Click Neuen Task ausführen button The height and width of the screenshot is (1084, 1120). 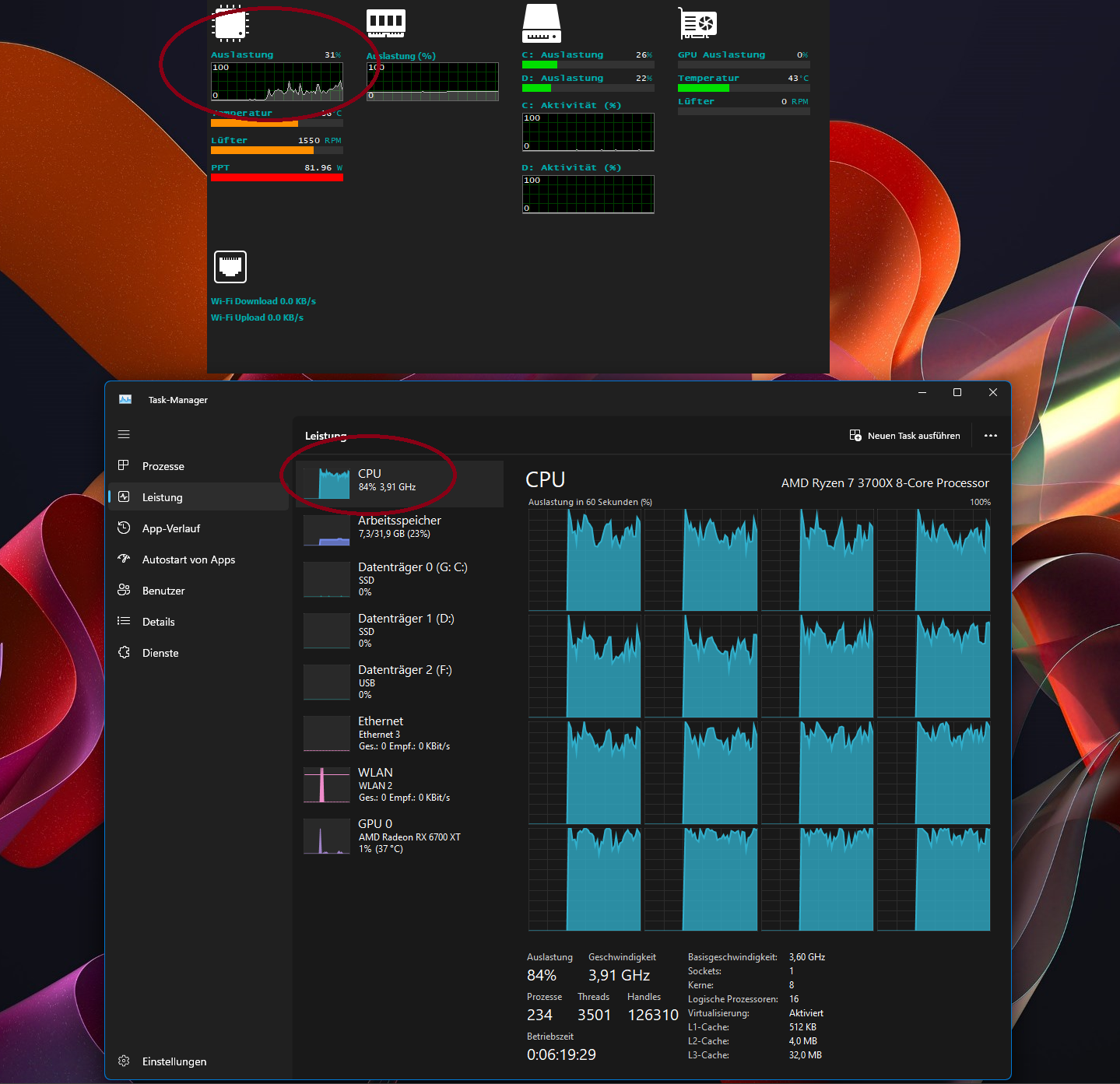904,436
